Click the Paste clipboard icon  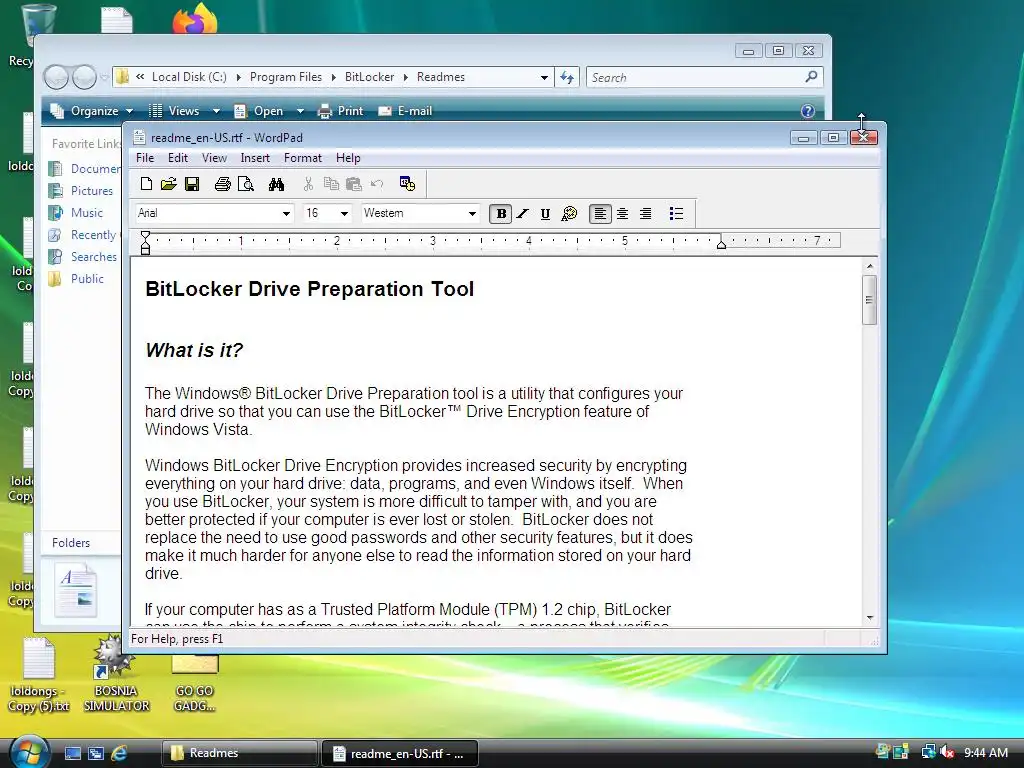tap(354, 184)
